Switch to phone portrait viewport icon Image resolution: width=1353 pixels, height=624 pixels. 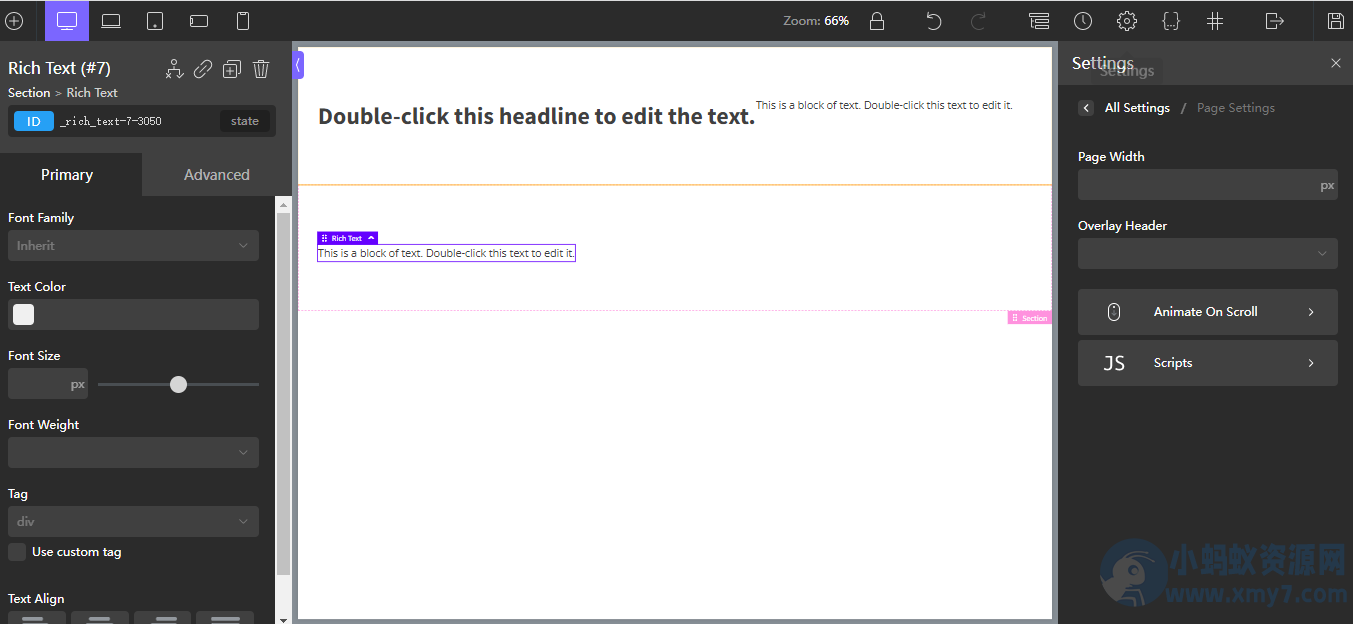pyautogui.click(x=242, y=21)
